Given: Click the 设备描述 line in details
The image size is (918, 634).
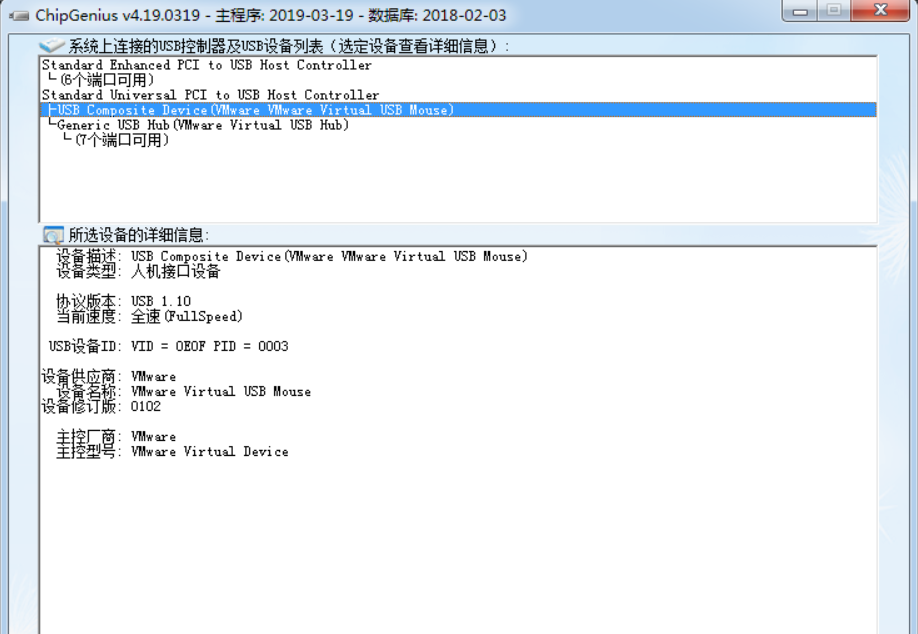Looking at the screenshot, I should click(292, 256).
